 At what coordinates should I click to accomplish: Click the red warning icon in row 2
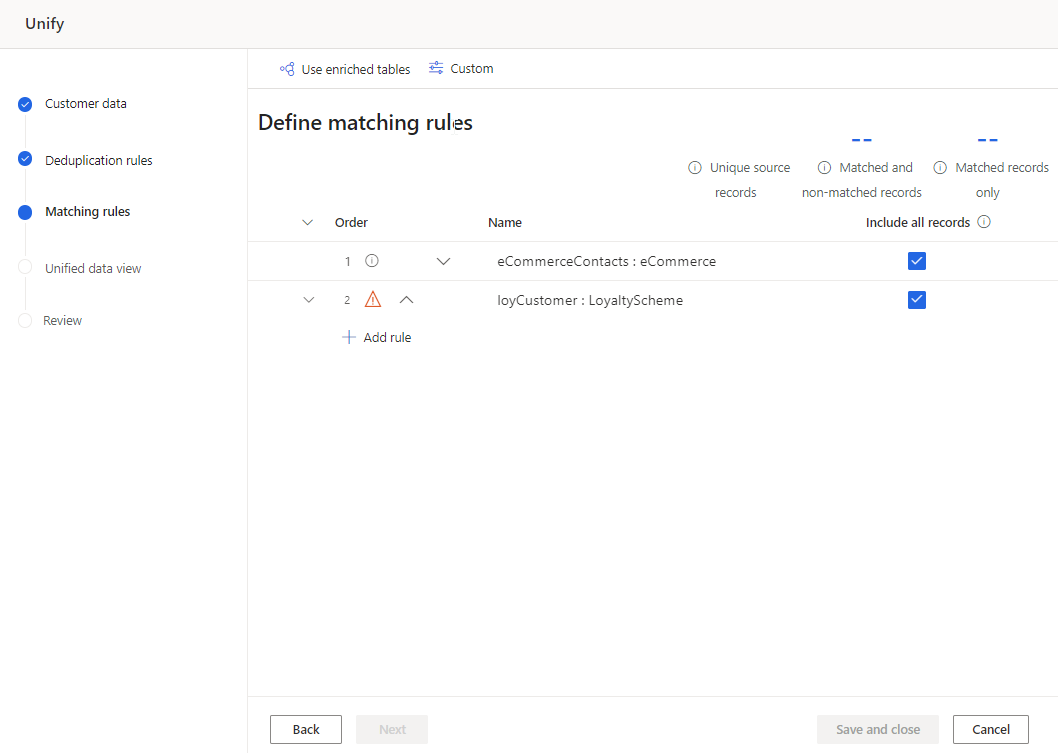373,299
